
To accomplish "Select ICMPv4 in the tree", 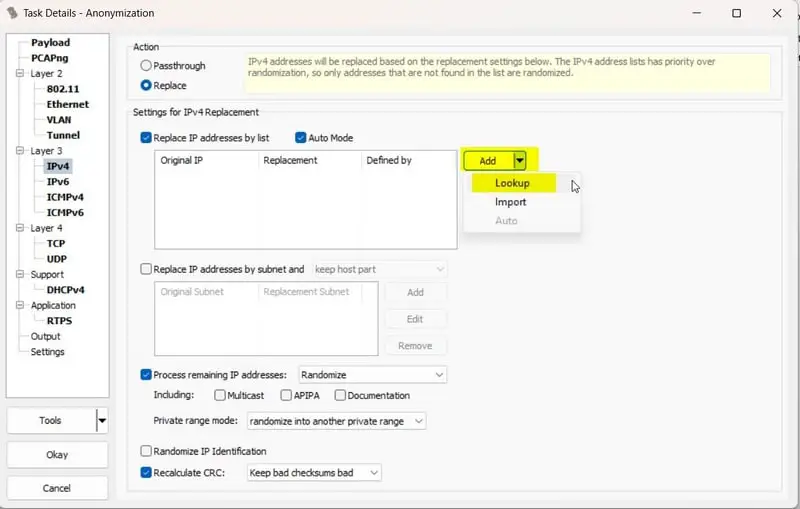I will (65, 197).
